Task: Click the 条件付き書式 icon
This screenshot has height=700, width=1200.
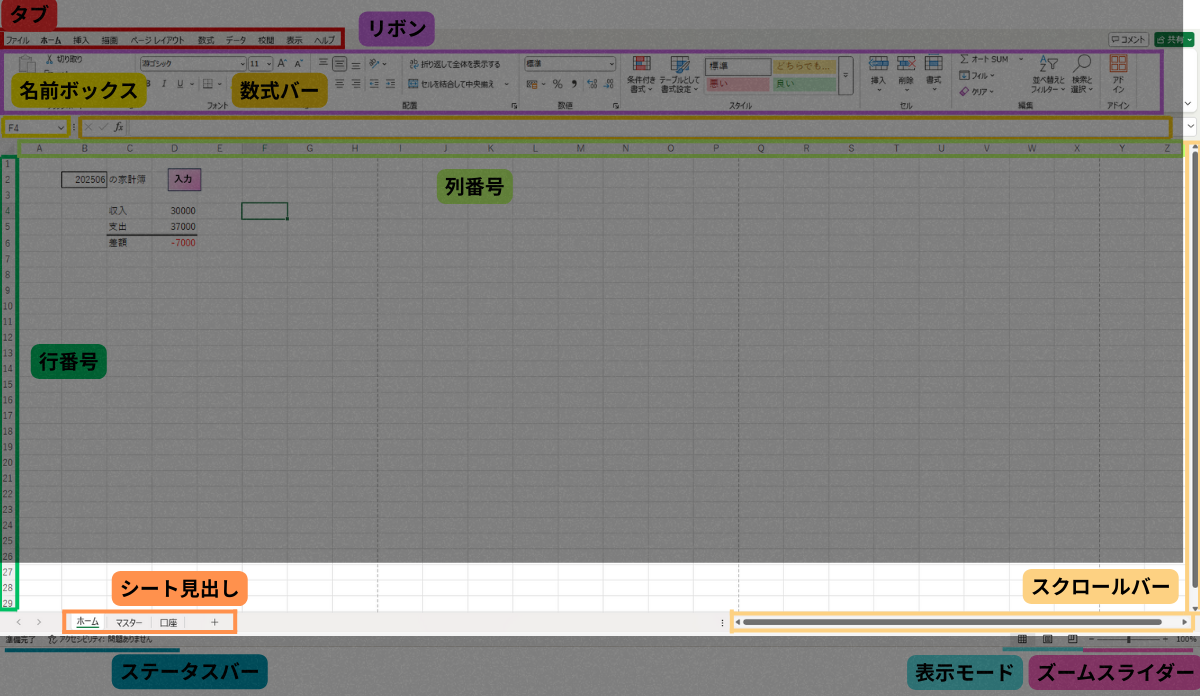Action: [641, 66]
